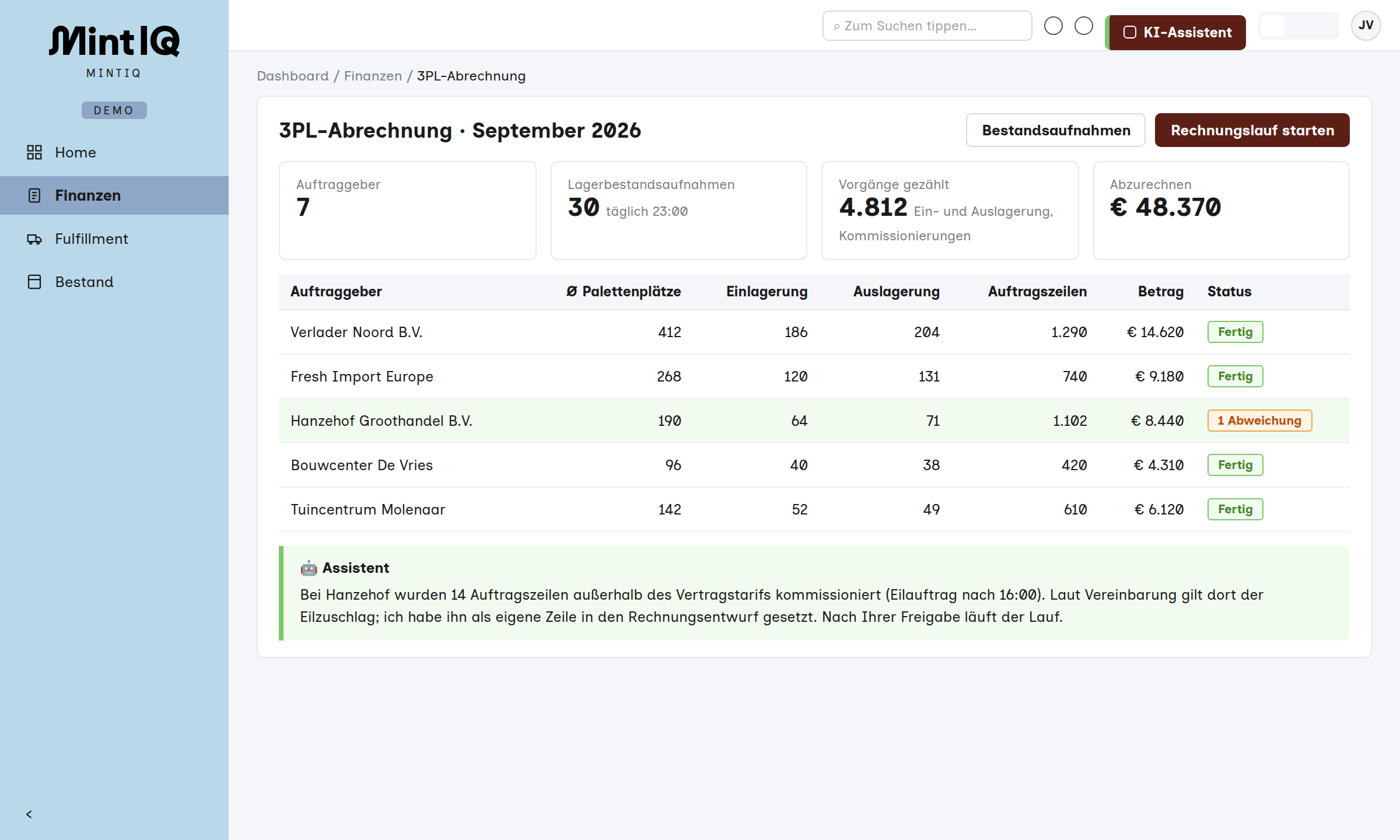Screen dimensions: 1400x840
Task: Collapse the sidebar with the chevron
Action: tap(29, 814)
